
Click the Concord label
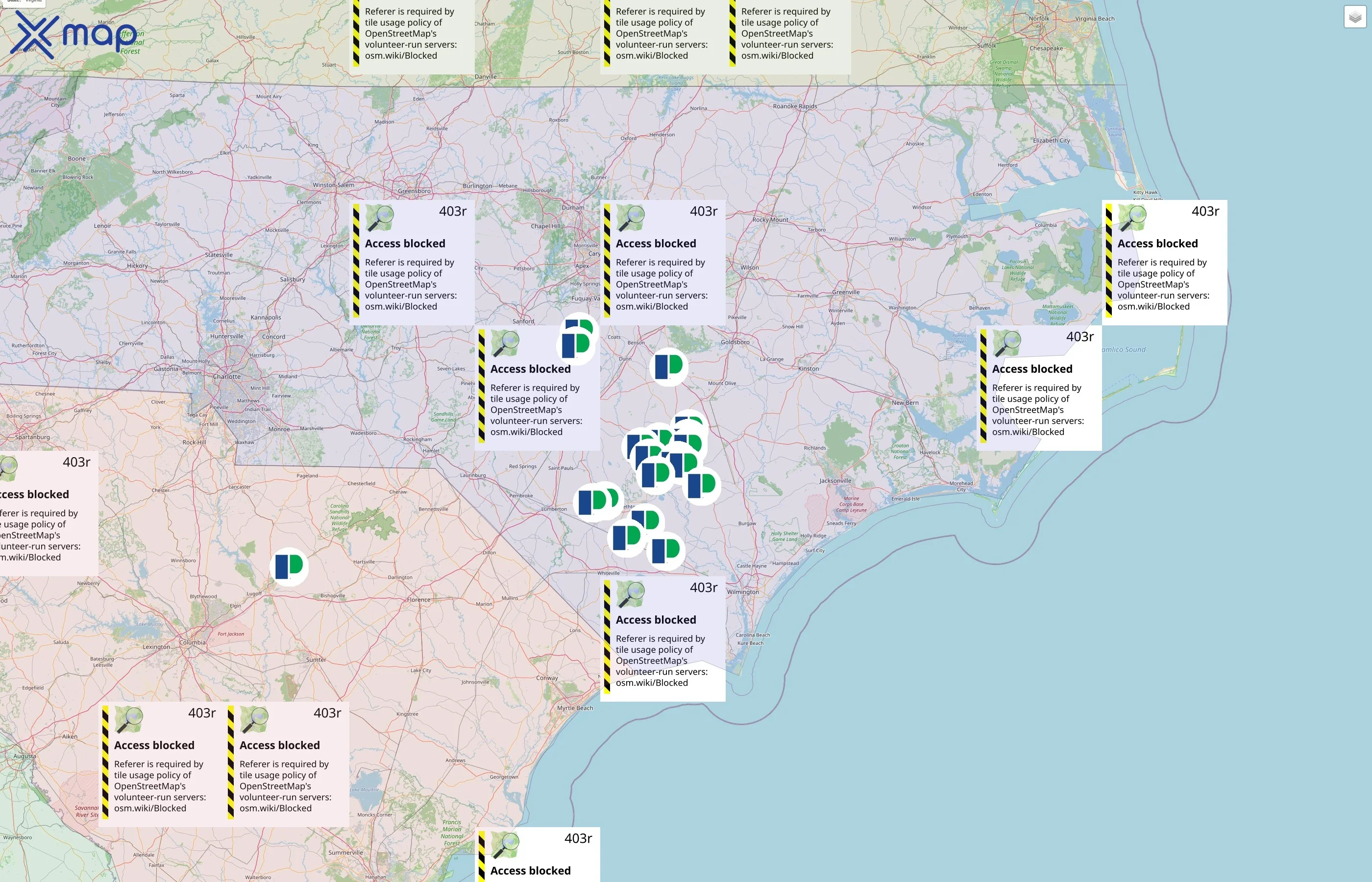(273, 337)
